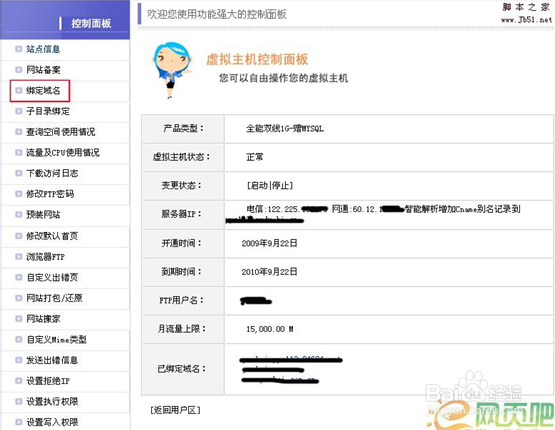Click 下载访问日志 link
Viewport: 555px width, 430px height.
[x=52, y=173]
